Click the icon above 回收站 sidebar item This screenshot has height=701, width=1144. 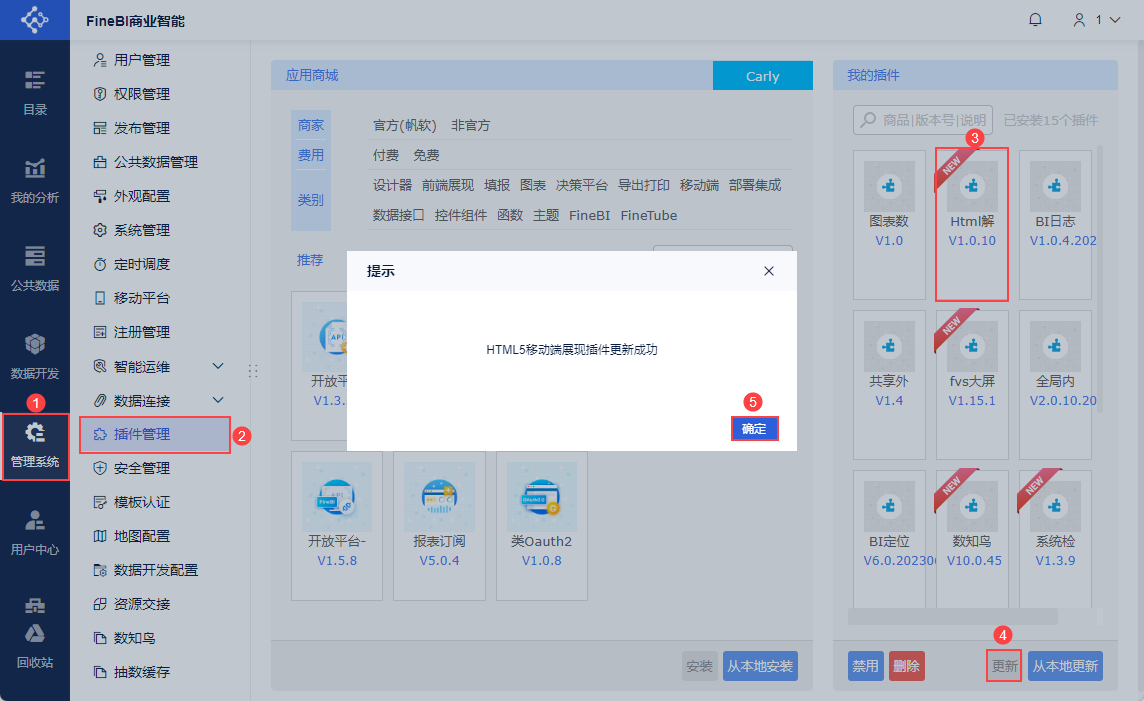[x=34, y=605]
